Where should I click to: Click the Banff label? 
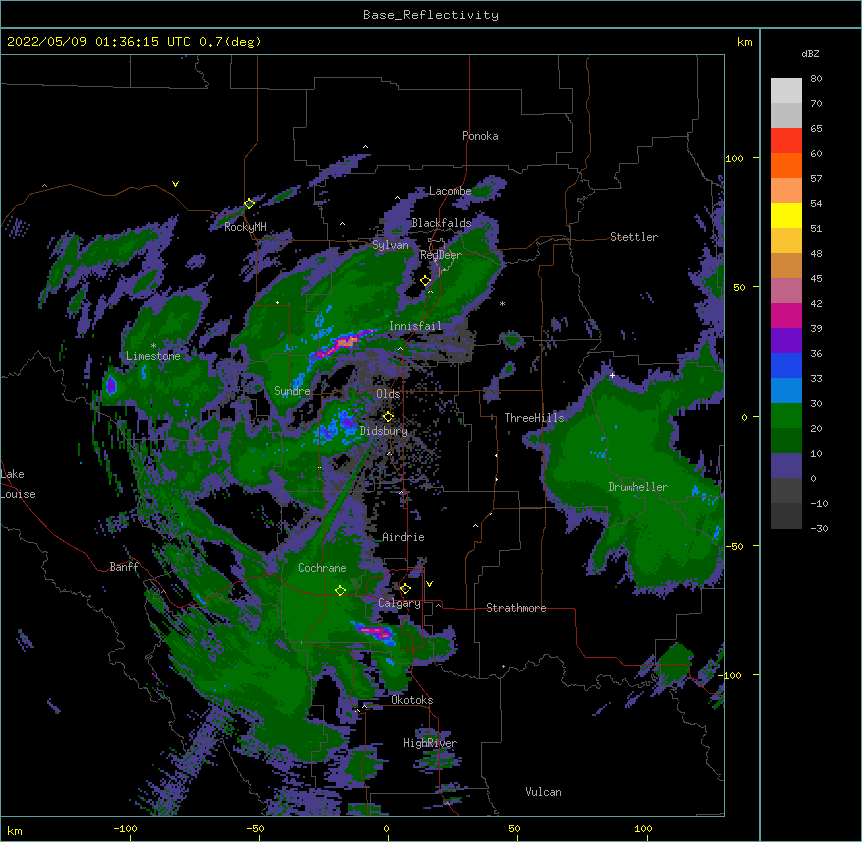[124, 567]
